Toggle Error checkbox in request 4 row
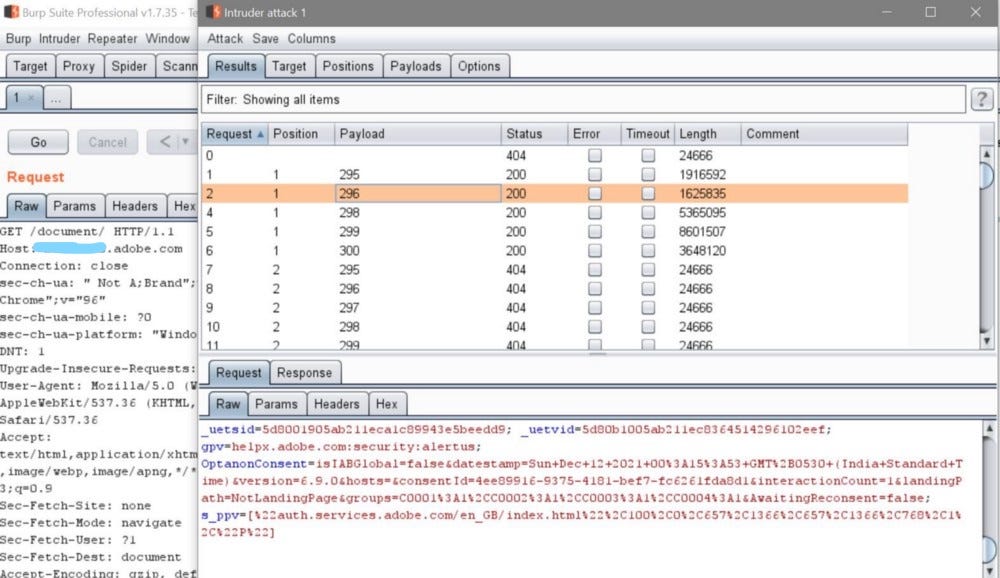1000x578 pixels. [594, 212]
